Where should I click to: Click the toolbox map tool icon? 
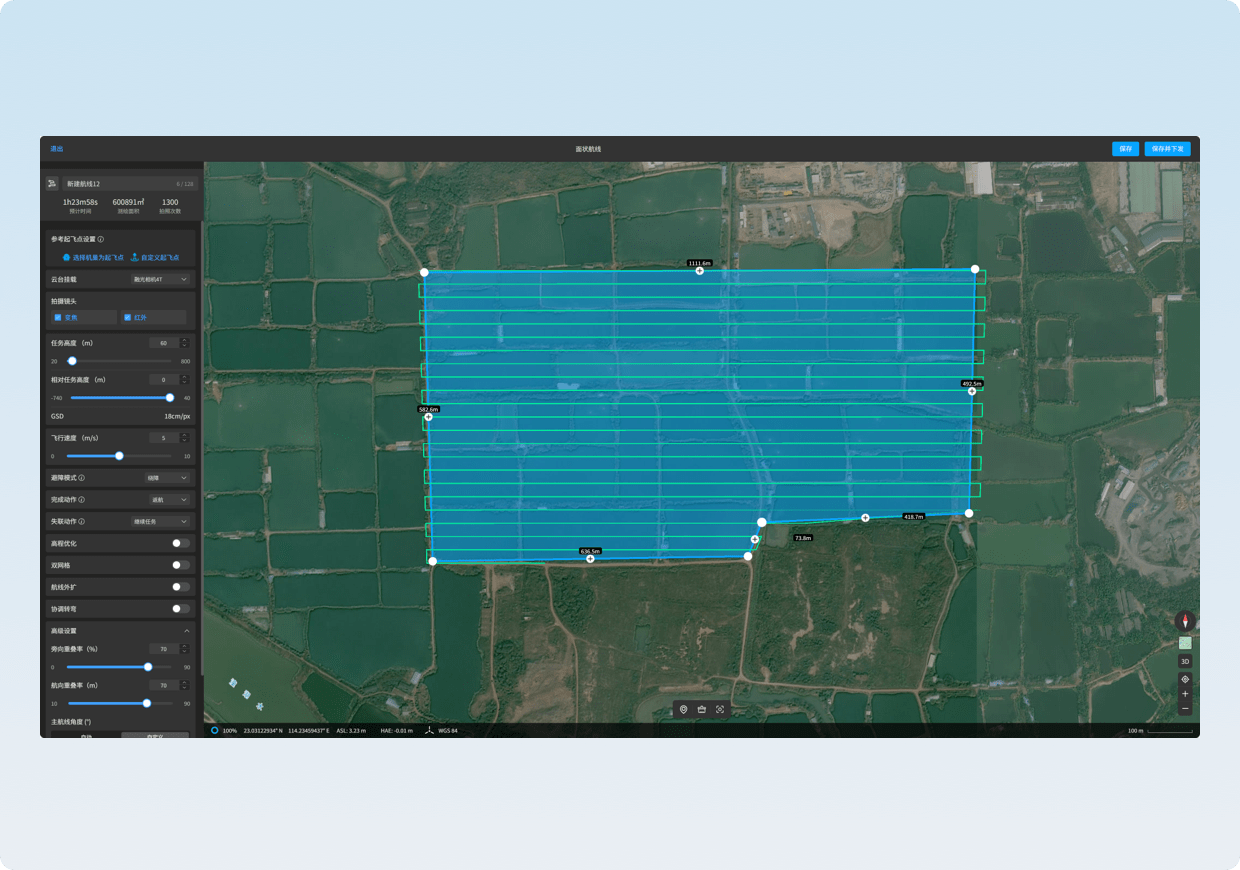coord(702,710)
